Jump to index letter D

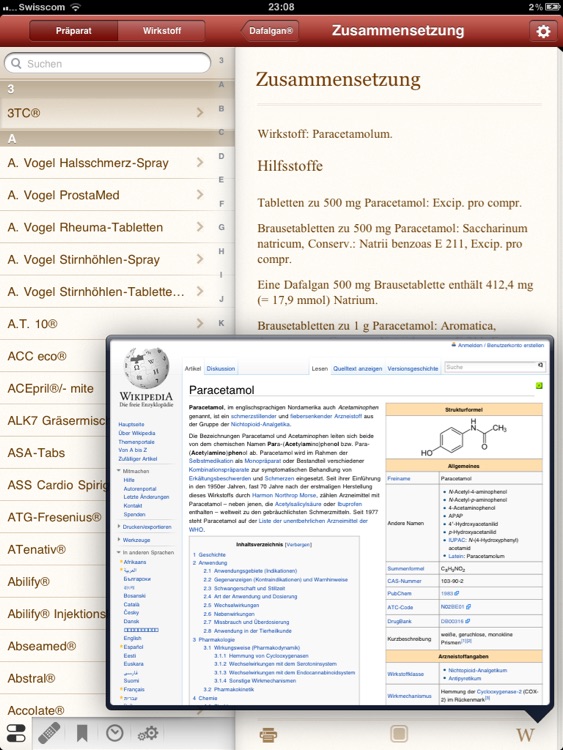tap(221, 156)
